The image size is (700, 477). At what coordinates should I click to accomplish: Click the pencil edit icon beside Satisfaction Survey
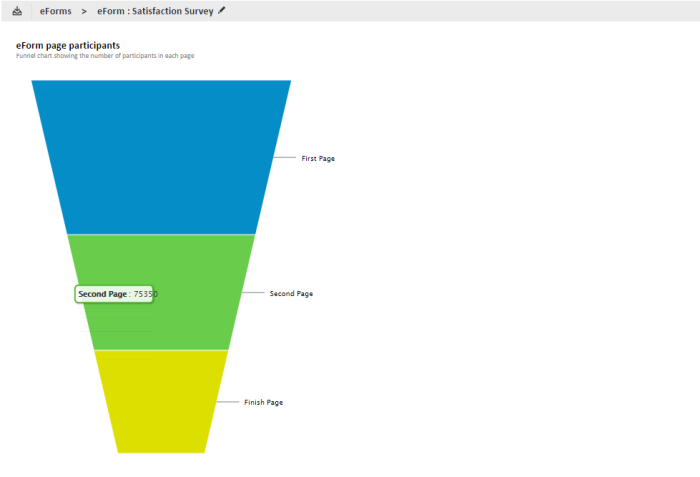[x=222, y=10]
